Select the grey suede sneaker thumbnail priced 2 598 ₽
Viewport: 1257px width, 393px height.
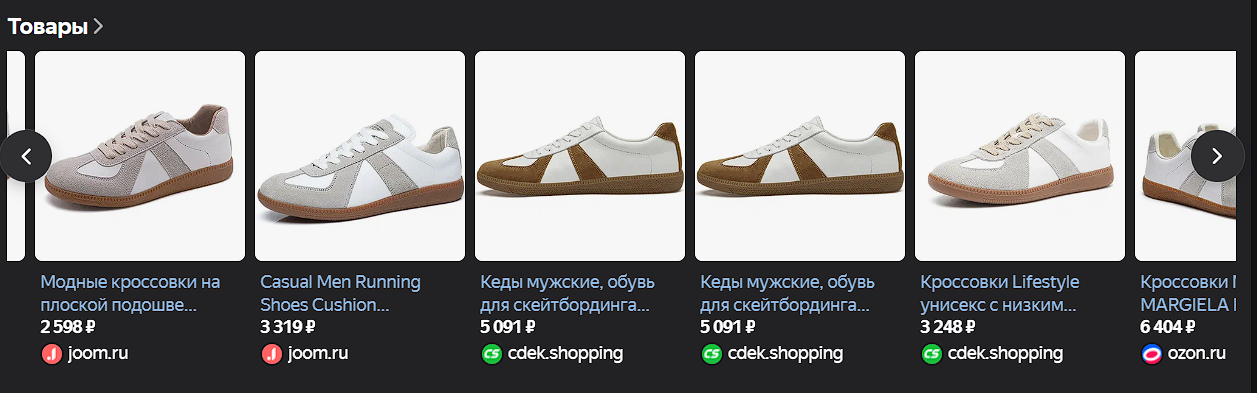pyautogui.click(x=140, y=156)
